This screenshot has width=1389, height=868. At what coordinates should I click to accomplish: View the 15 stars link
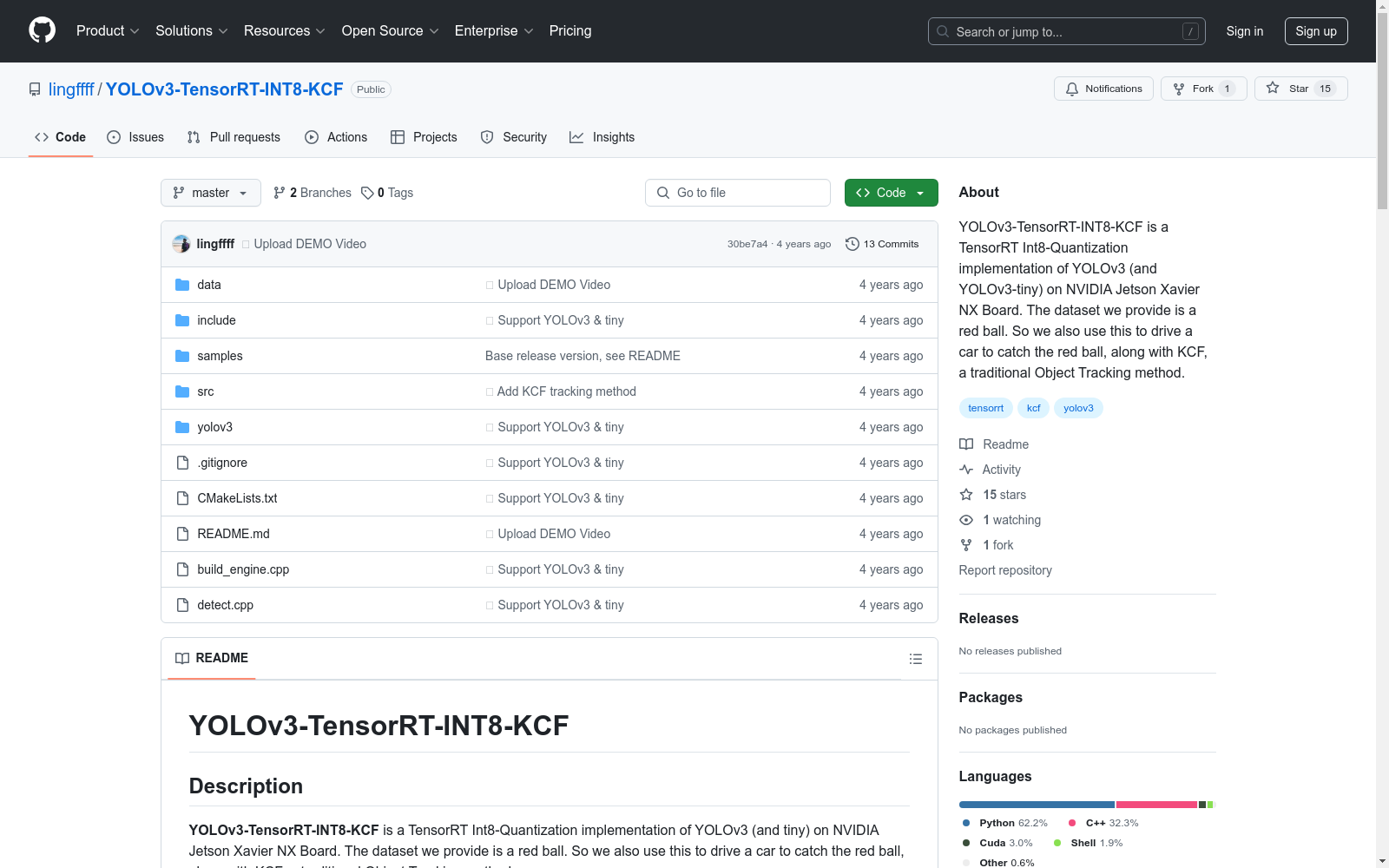pos(993,495)
